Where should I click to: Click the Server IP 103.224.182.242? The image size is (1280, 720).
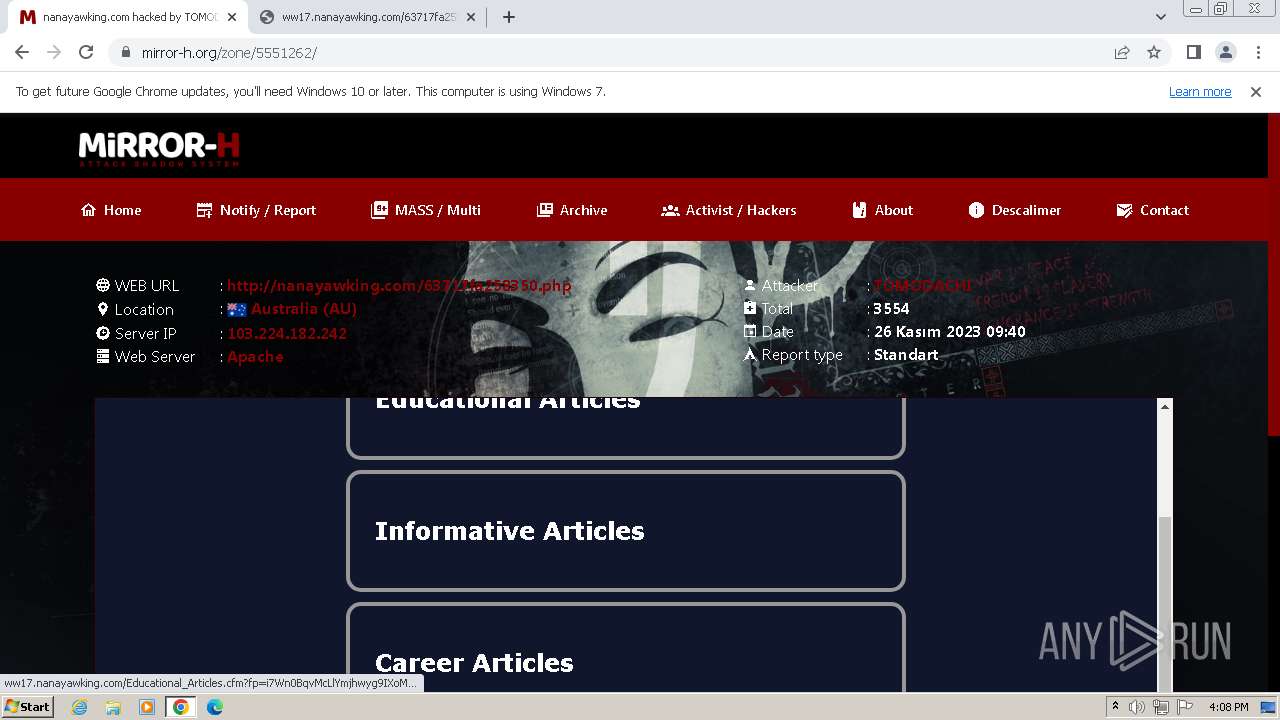pos(287,333)
